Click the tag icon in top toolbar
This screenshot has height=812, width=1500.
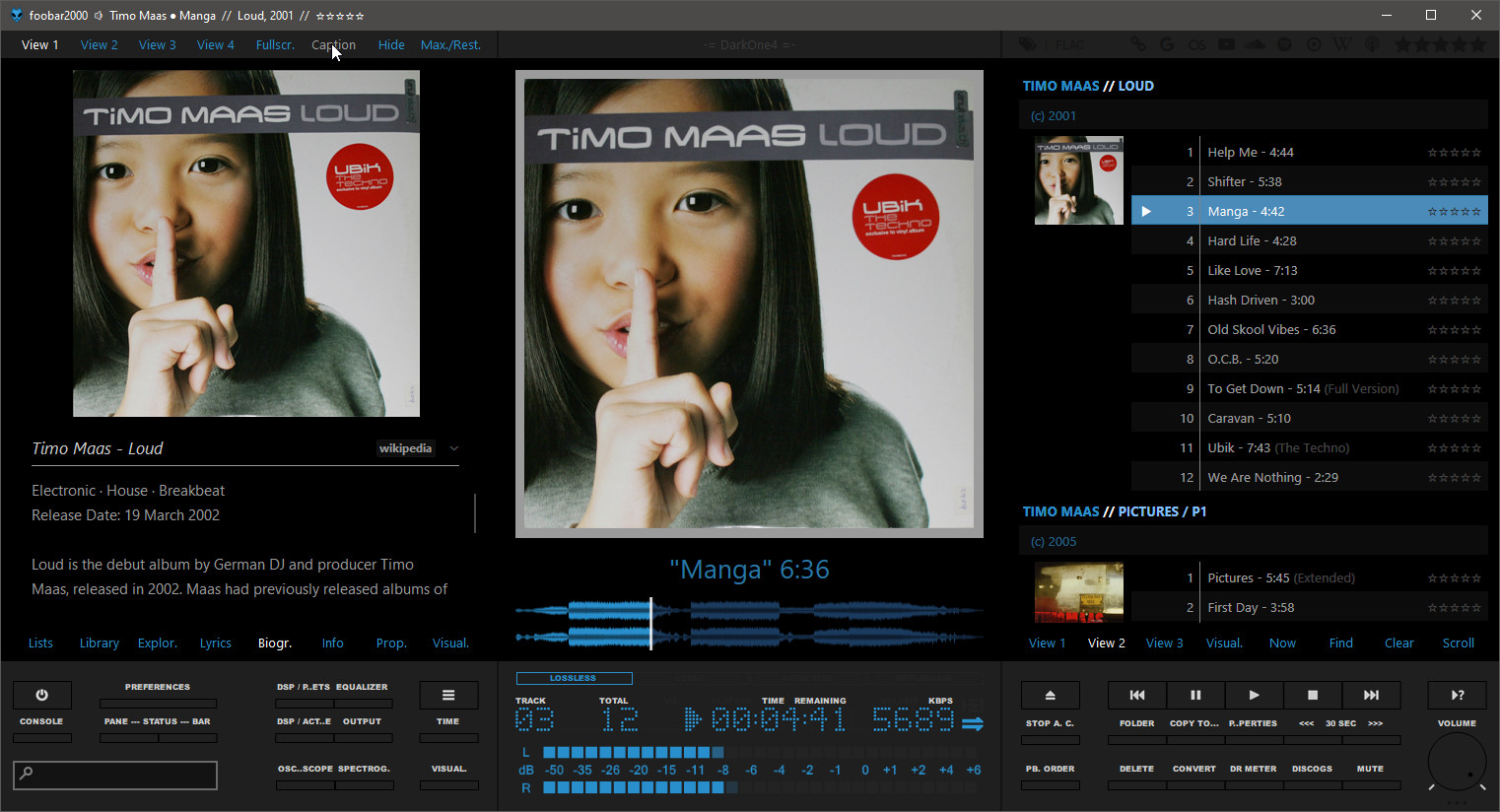(1028, 44)
